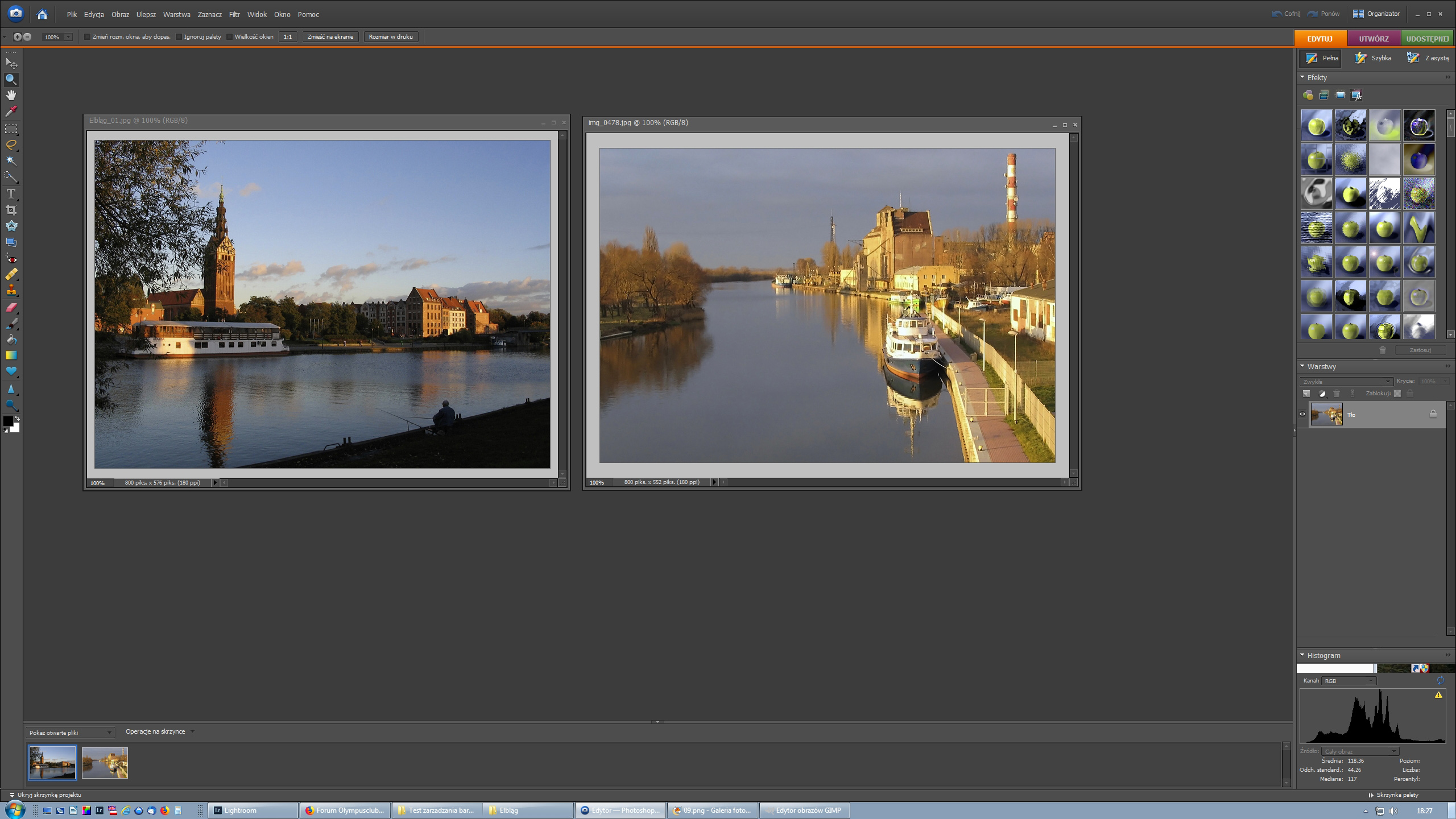Select the Hand tool
The height and width of the screenshot is (819, 1456).
11,95
